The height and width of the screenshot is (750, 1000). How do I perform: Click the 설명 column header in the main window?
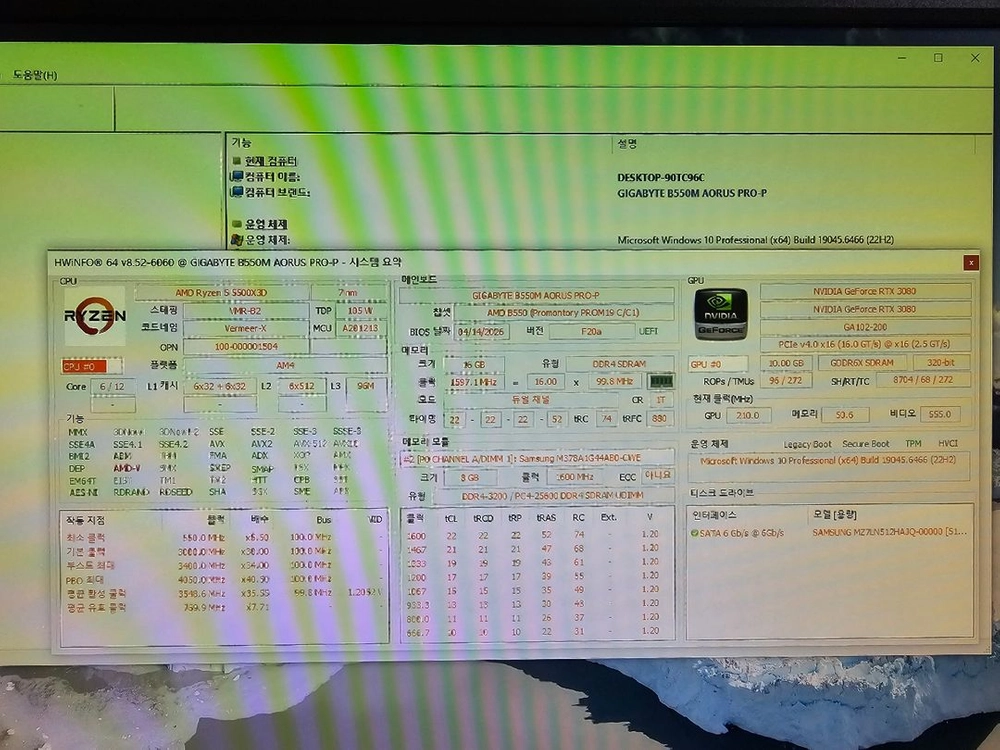pyautogui.click(x=627, y=143)
